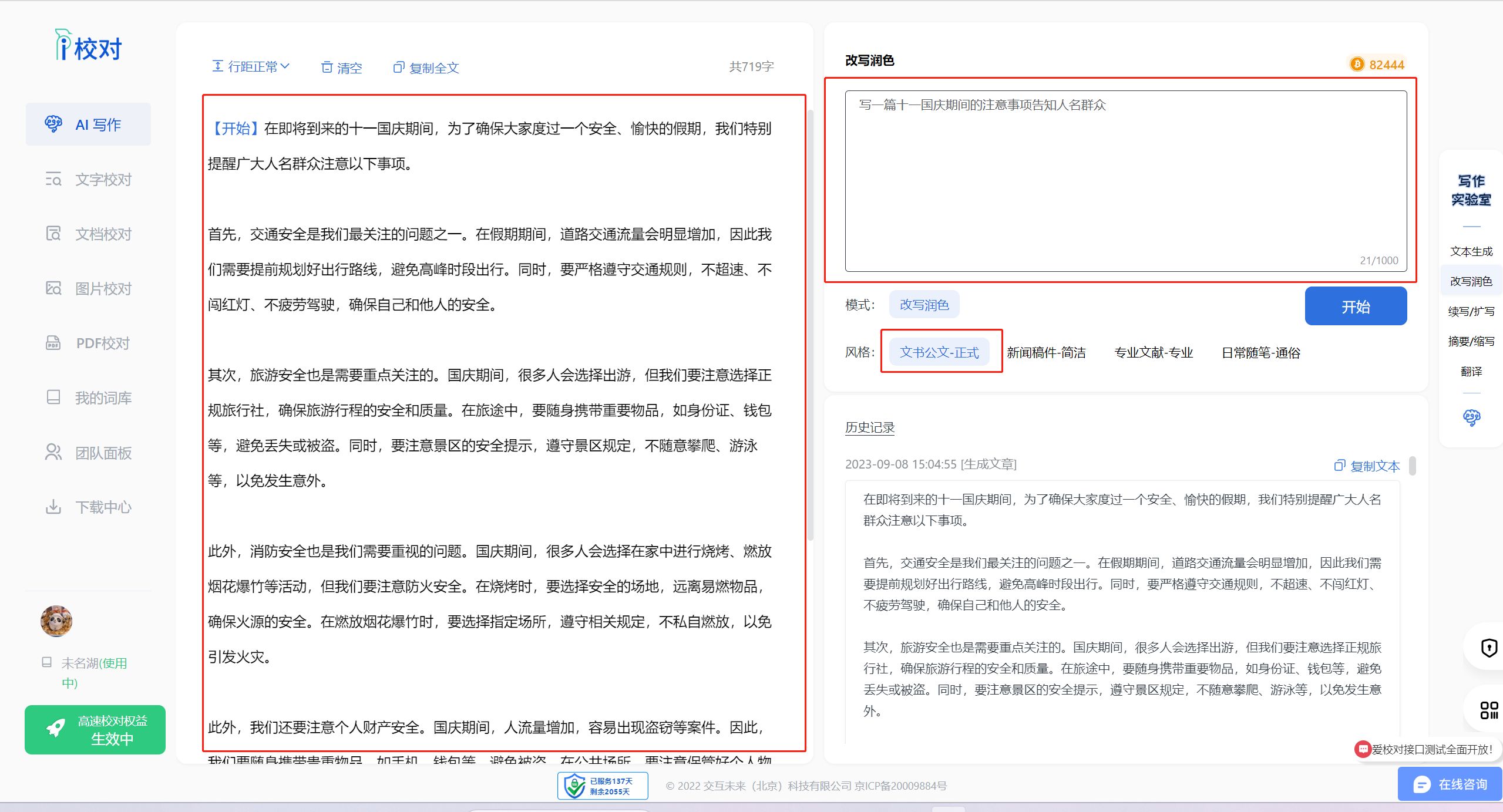Expand the 行距正常 line spacing dropdown
This screenshot has height=812, width=1503.
(251, 67)
